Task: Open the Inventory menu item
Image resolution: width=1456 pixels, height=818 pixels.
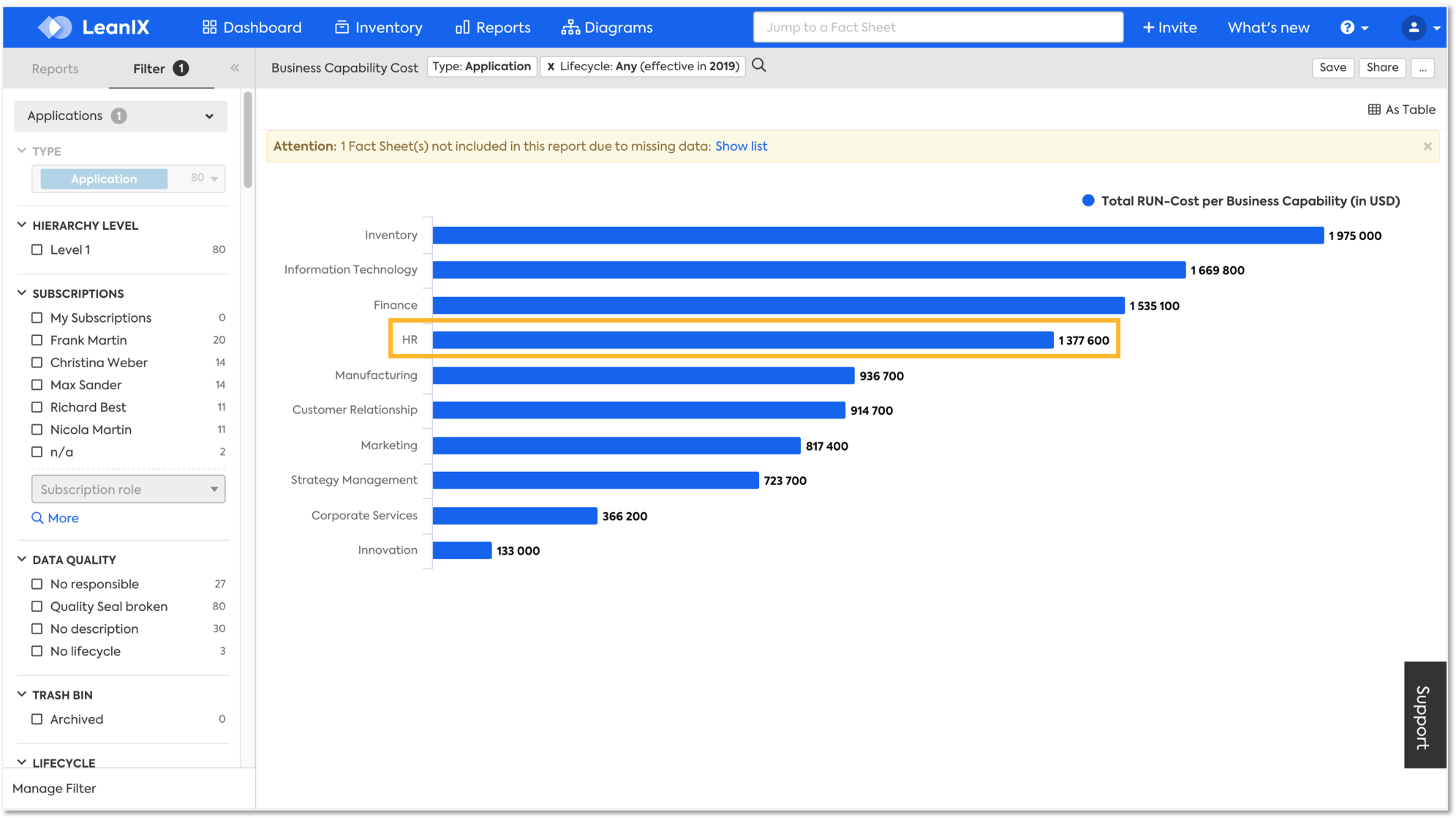Action: click(x=379, y=28)
